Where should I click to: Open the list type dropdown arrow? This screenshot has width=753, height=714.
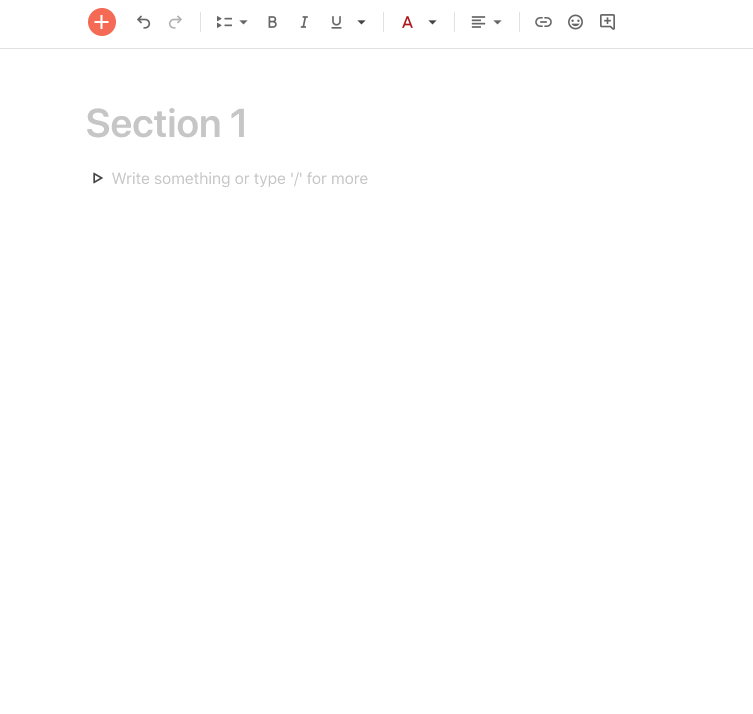click(243, 22)
